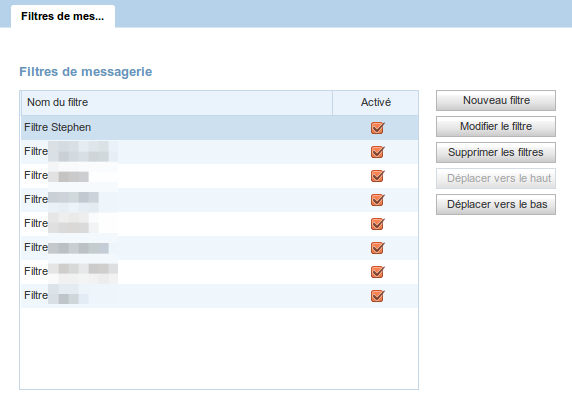Select the Filtres de mes... tab
The height and width of the screenshot is (407, 572).
pos(63,16)
